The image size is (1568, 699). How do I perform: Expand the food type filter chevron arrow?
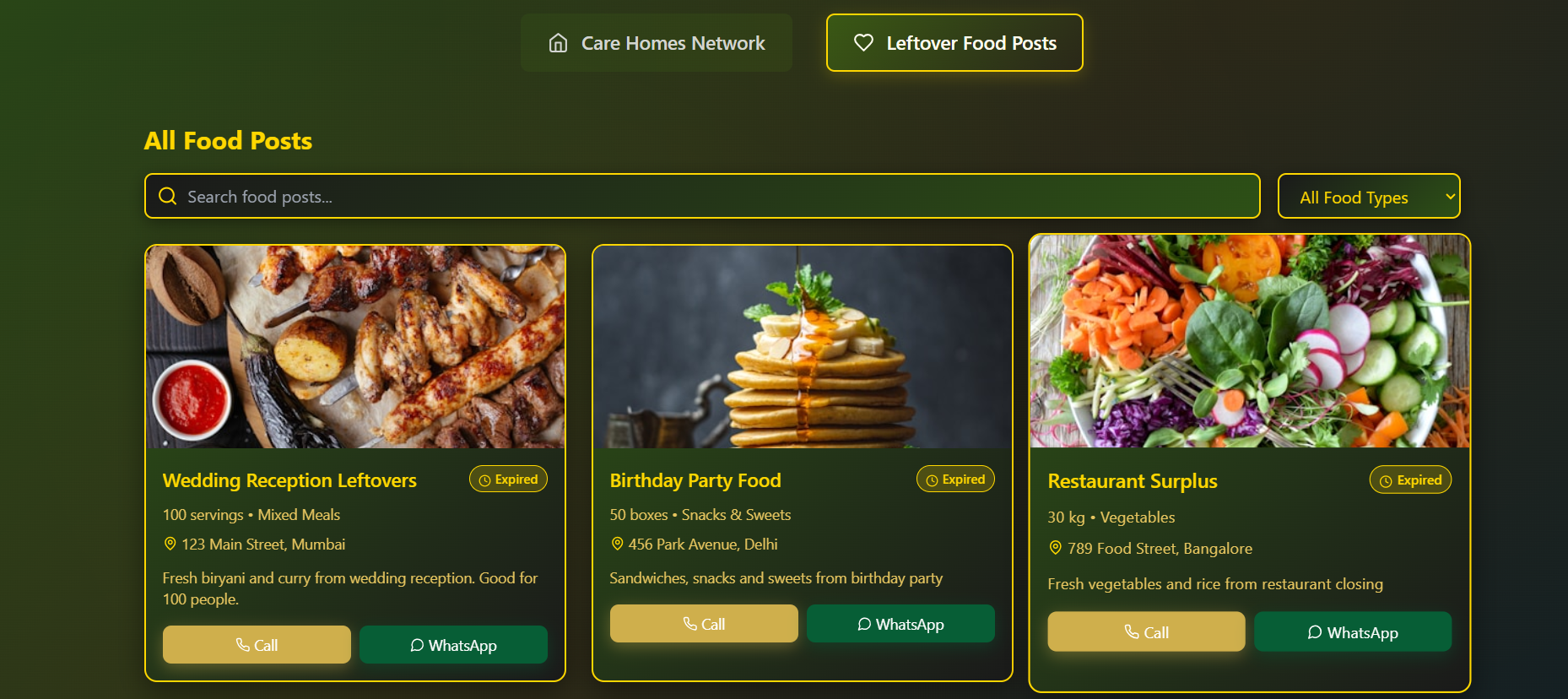(1450, 197)
